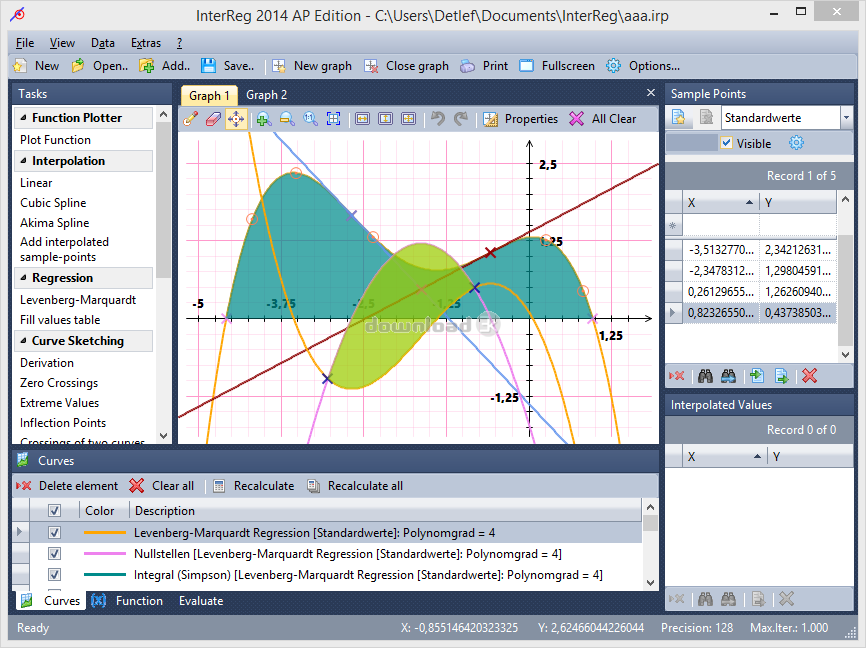Click the zoom in magnifier with plus
The width and height of the screenshot is (866, 648).
point(263,119)
